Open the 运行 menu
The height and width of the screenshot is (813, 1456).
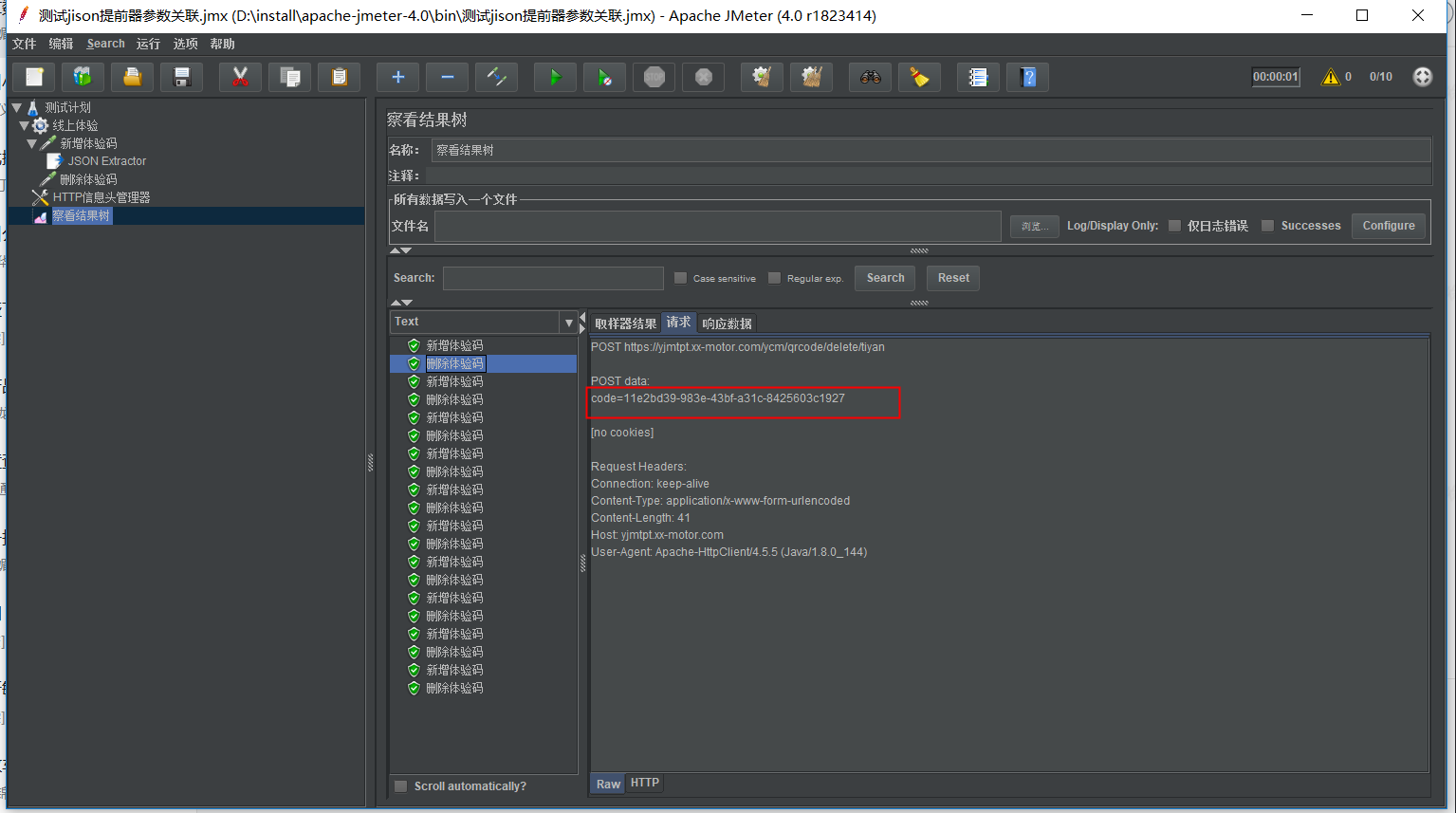point(148,44)
